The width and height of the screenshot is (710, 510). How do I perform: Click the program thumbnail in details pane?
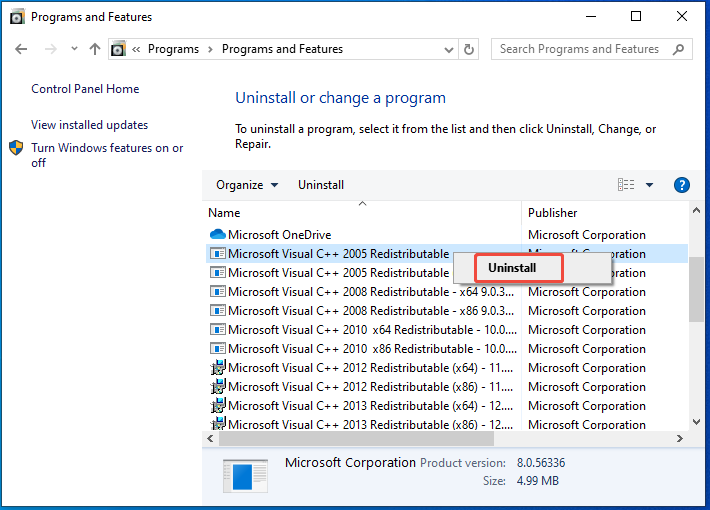pos(245,476)
